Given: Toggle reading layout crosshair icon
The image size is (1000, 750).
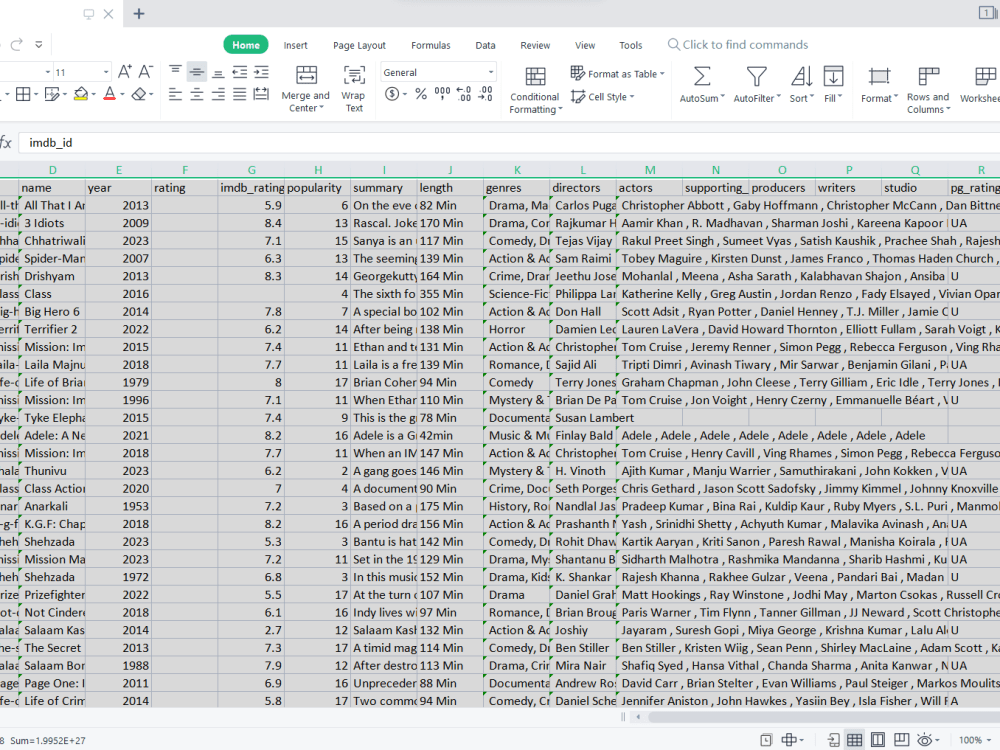Looking at the screenshot, I should click(x=790, y=740).
